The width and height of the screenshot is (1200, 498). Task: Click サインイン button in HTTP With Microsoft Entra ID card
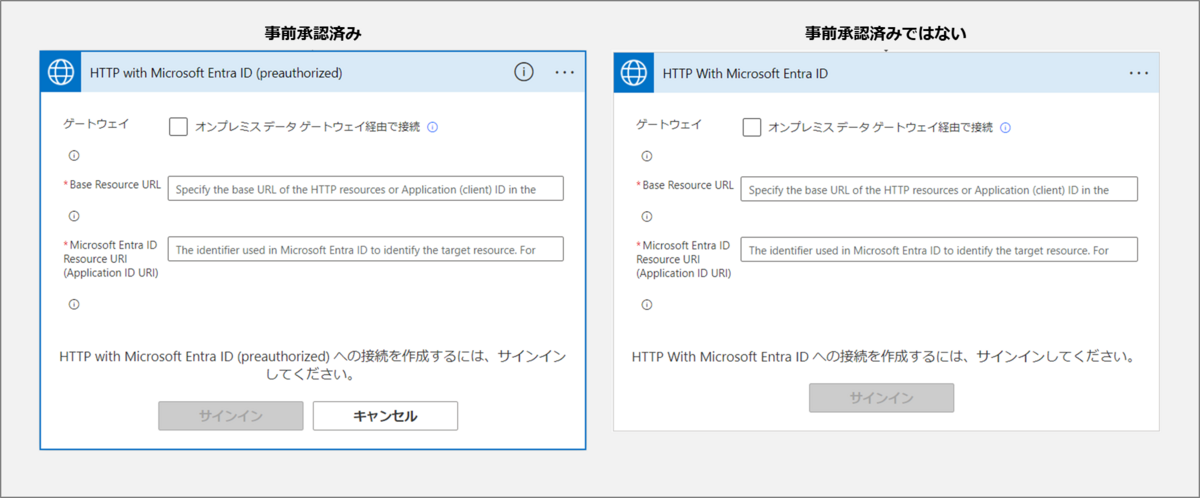(881, 398)
